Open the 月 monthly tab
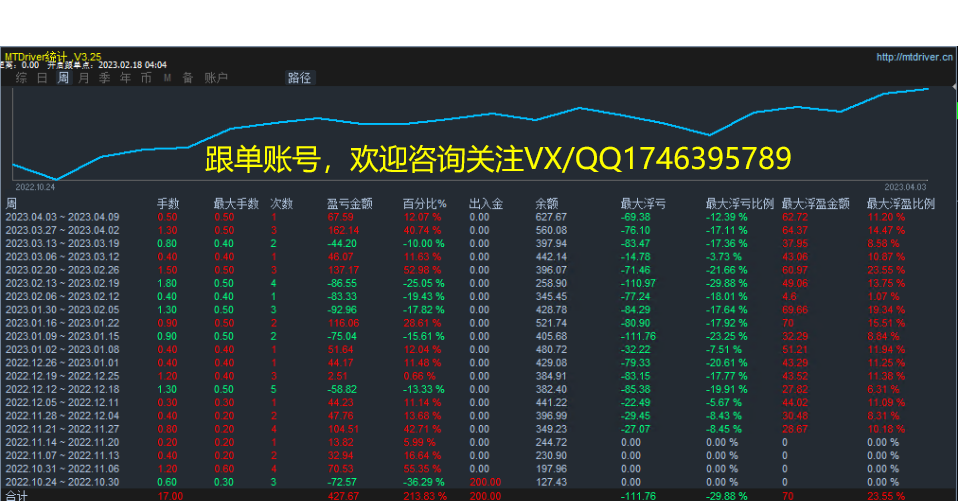Screen dimensions: 958x504 click(83, 78)
